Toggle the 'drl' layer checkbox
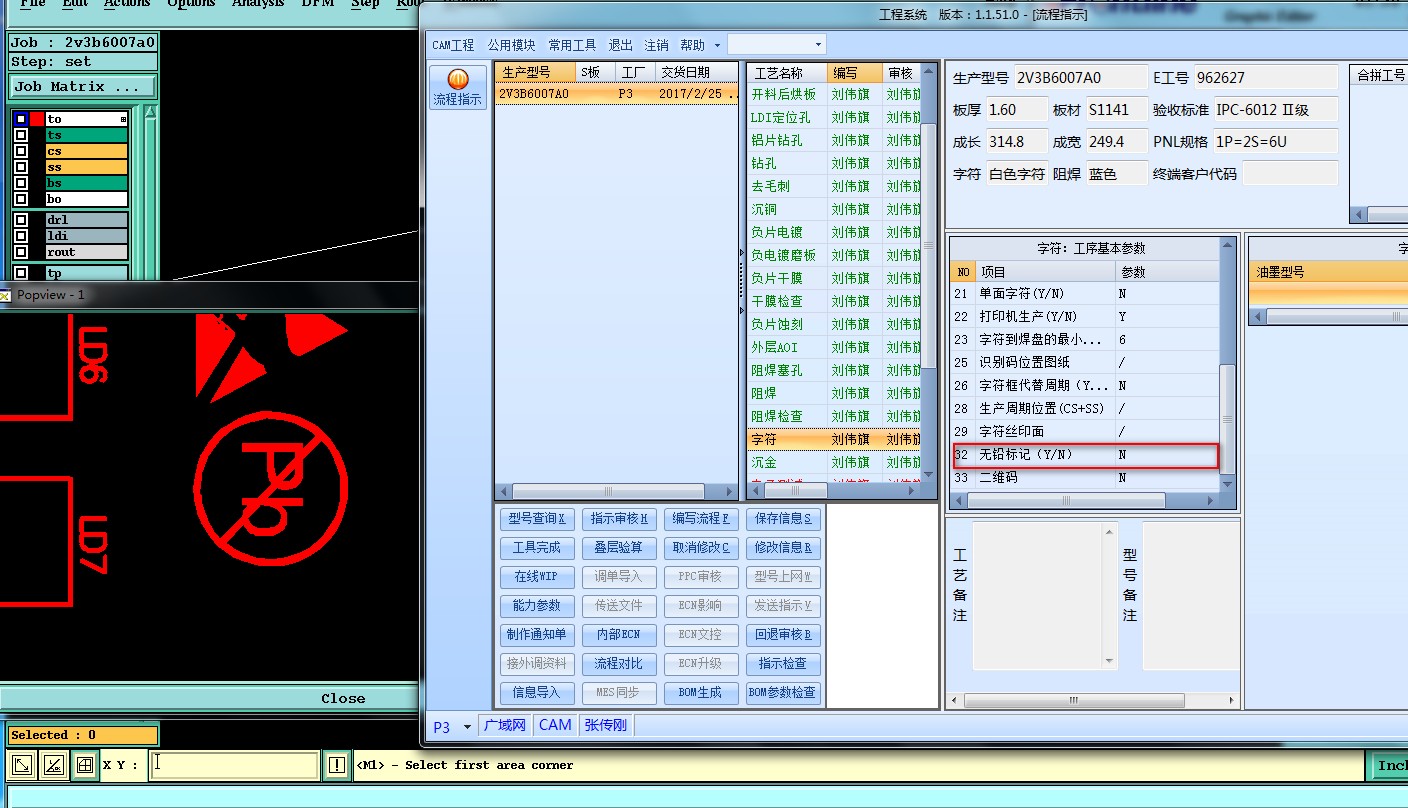This screenshot has width=1408, height=808. pyautogui.click(x=20, y=220)
